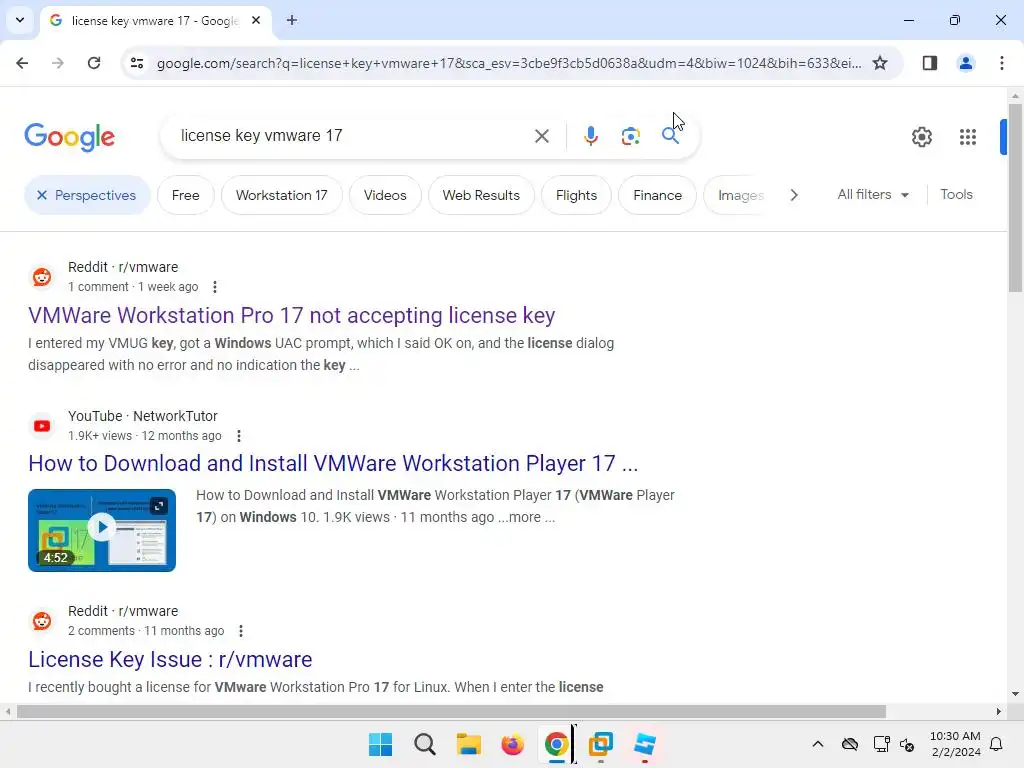Open How to Download and Install VMWare Workstation Player link

(x=333, y=463)
